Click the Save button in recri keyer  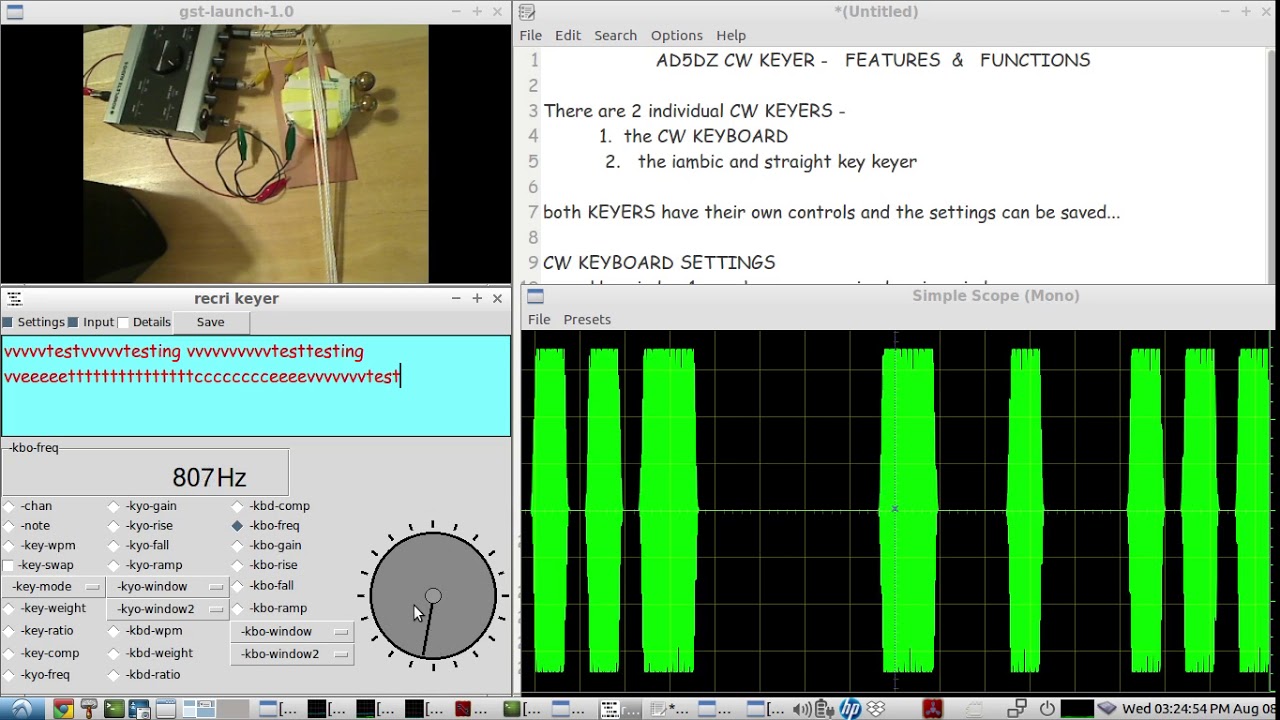click(210, 322)
